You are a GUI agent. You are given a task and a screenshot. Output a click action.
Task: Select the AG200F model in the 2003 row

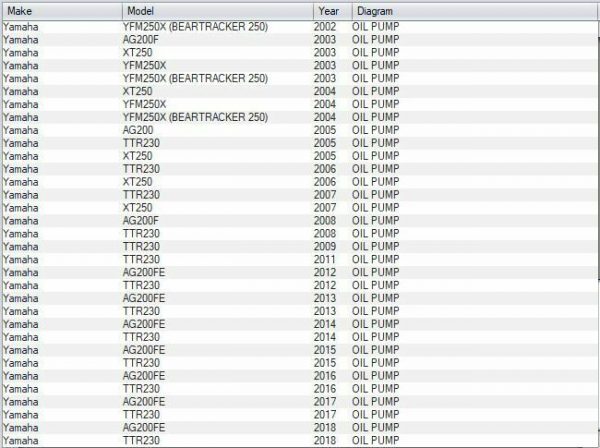(x=140, y=40)
